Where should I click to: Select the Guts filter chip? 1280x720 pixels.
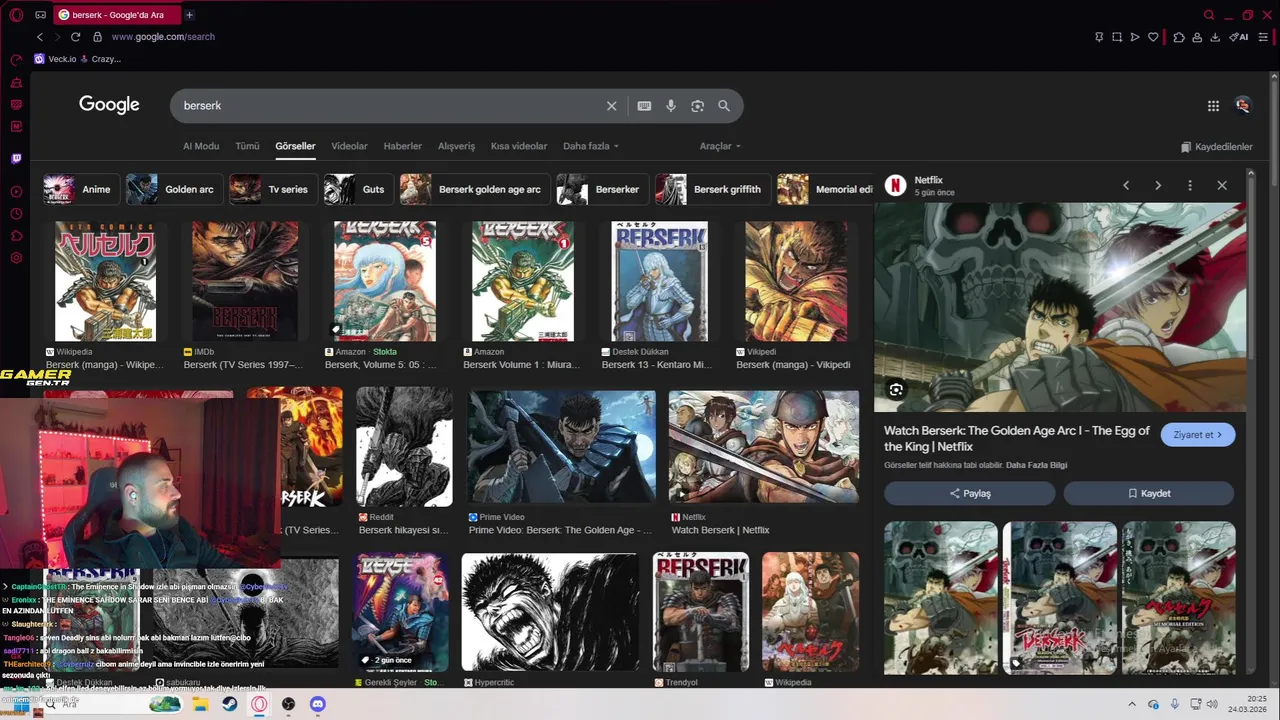pos(358,189)
